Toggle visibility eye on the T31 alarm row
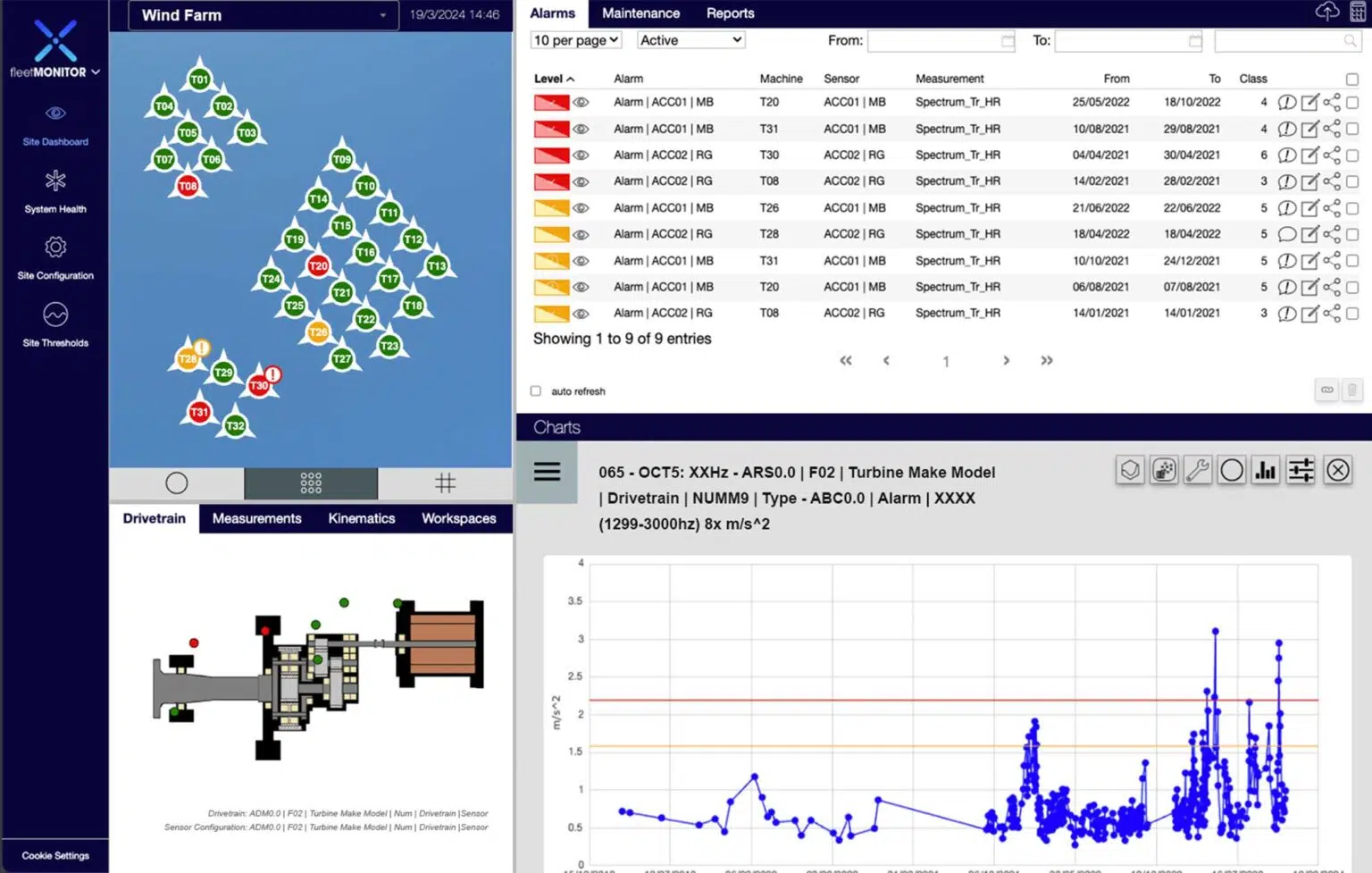 [581, 129]
